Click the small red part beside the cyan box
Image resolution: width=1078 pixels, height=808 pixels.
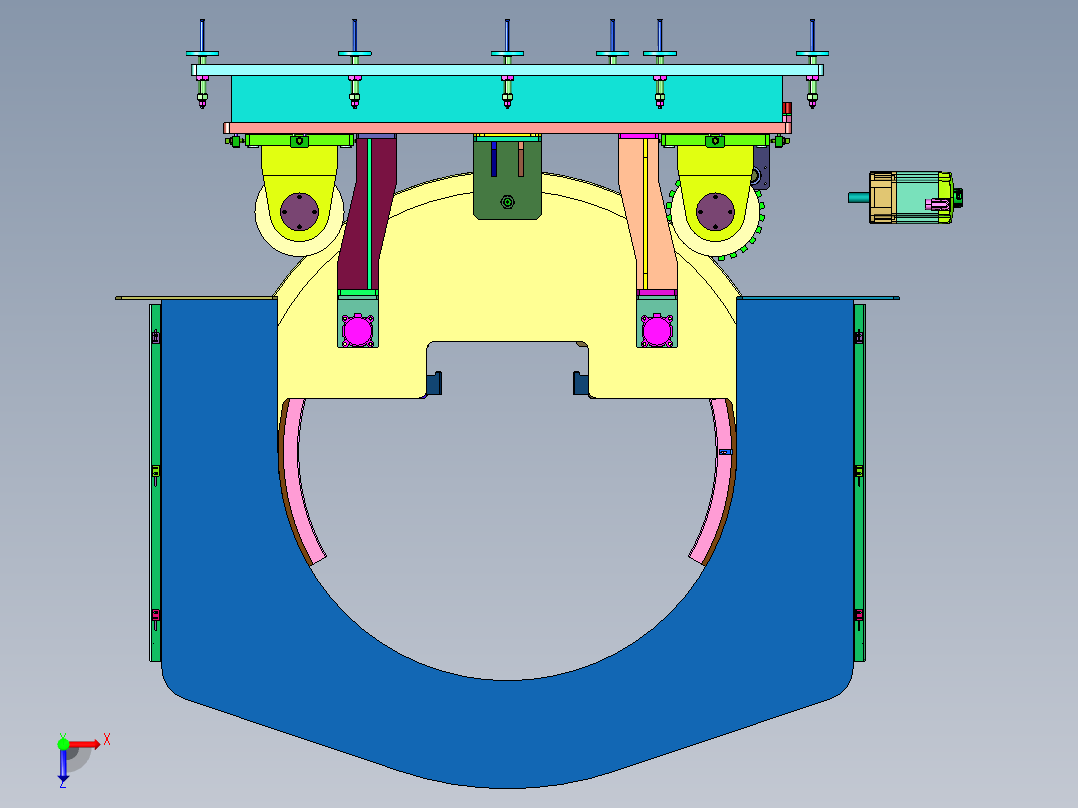click(x=787, y=110)
